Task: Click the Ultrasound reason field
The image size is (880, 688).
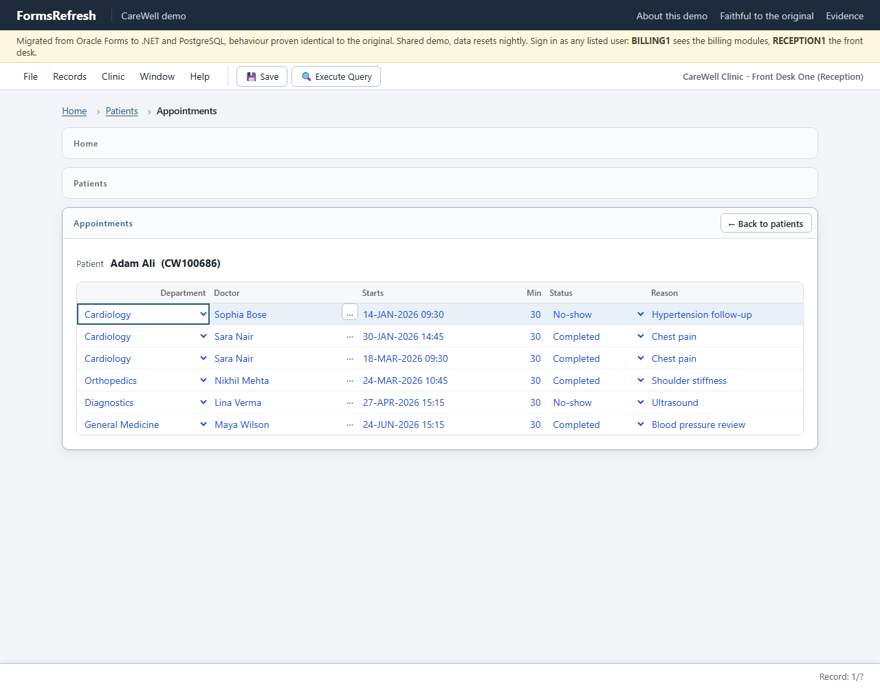Action: point(725,402)
